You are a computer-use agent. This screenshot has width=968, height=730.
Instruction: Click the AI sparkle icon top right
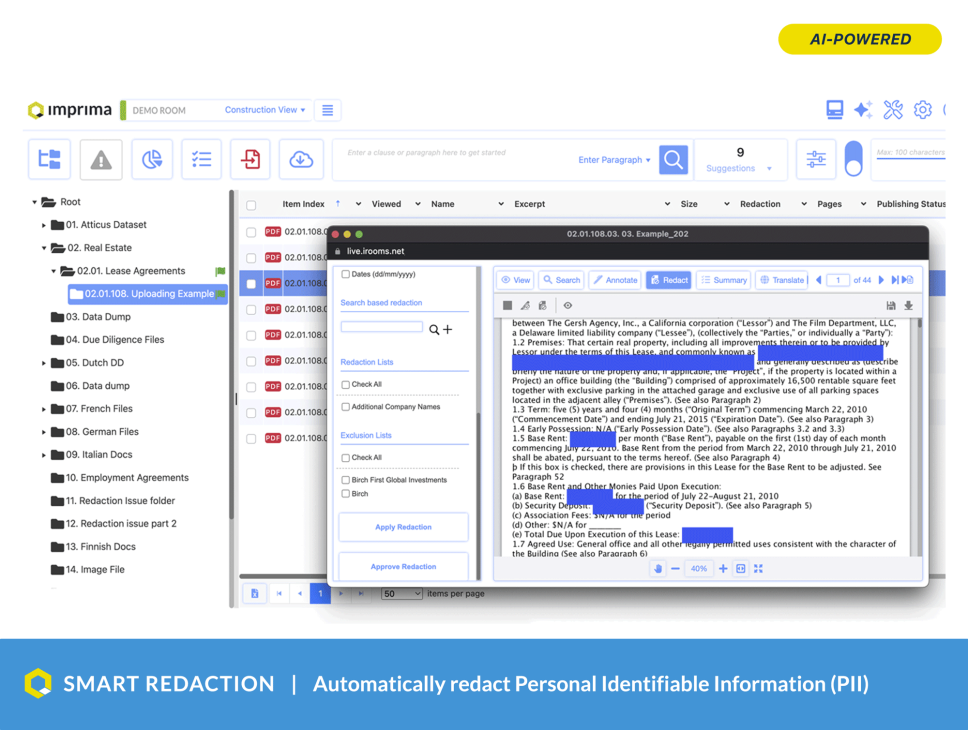coord(863,110)
